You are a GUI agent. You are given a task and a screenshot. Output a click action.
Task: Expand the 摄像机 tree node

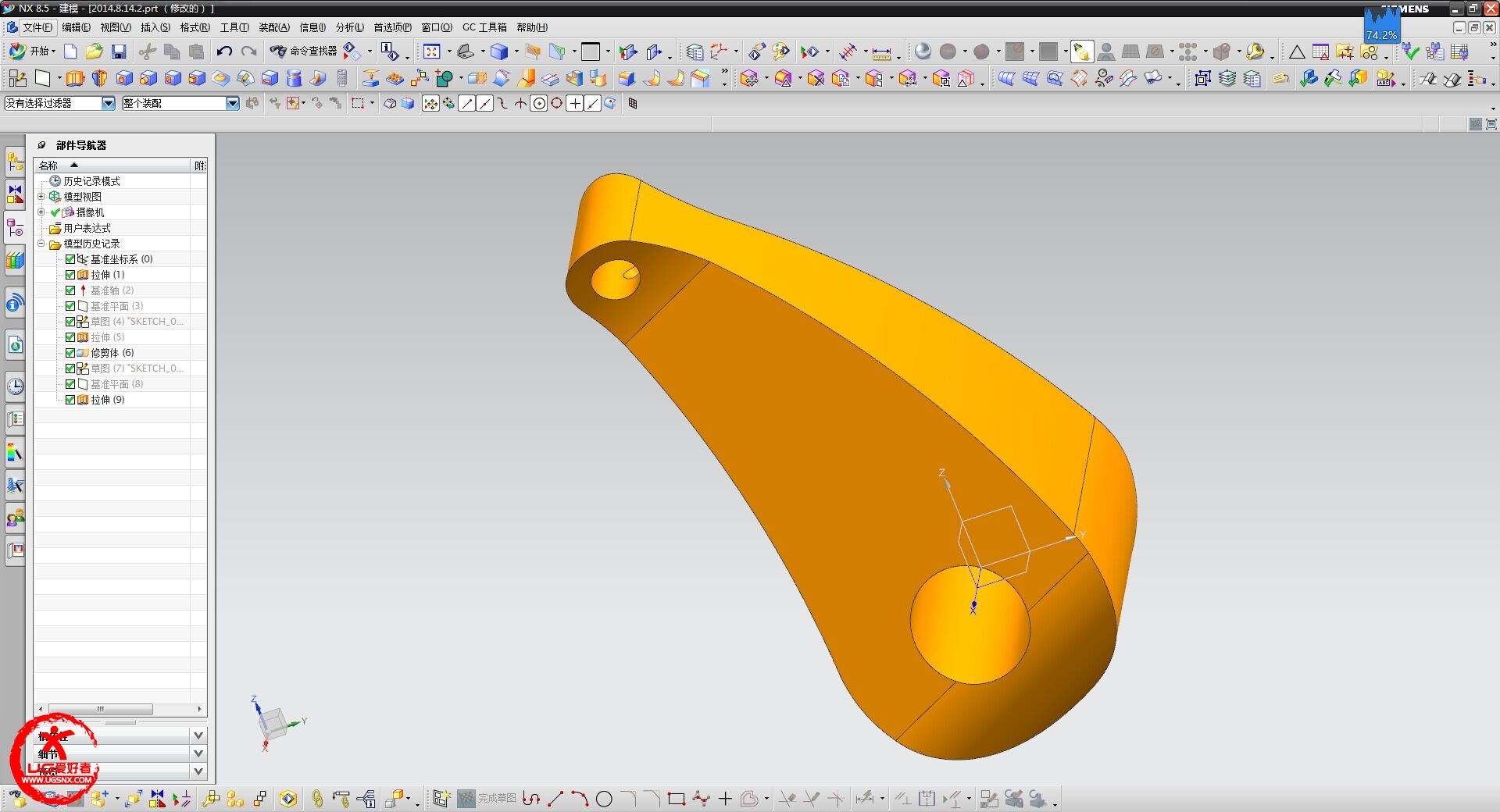pyautogui.click(x=41, y=212)
